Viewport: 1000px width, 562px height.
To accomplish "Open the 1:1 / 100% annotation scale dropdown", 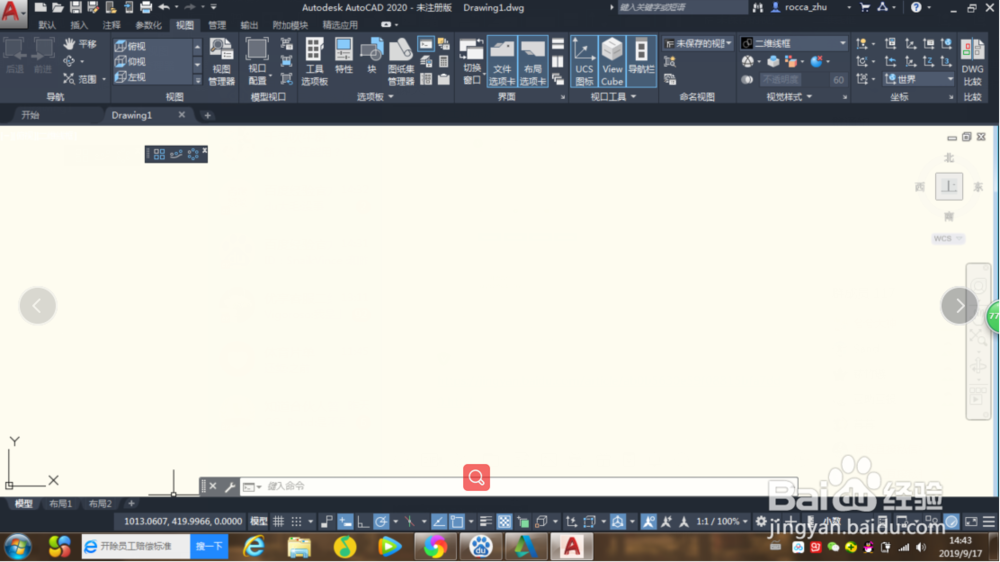I will pyautogui.click(x=722, y=522).
